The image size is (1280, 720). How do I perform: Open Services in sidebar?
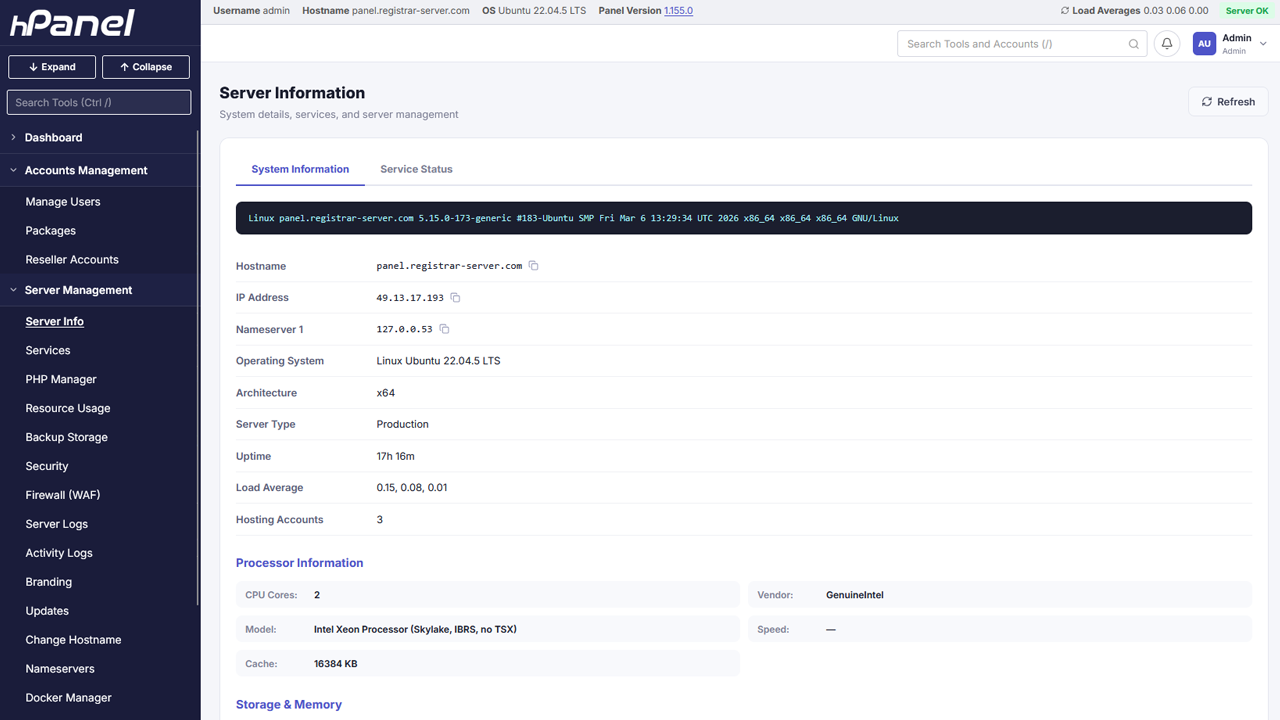[48, 351]
